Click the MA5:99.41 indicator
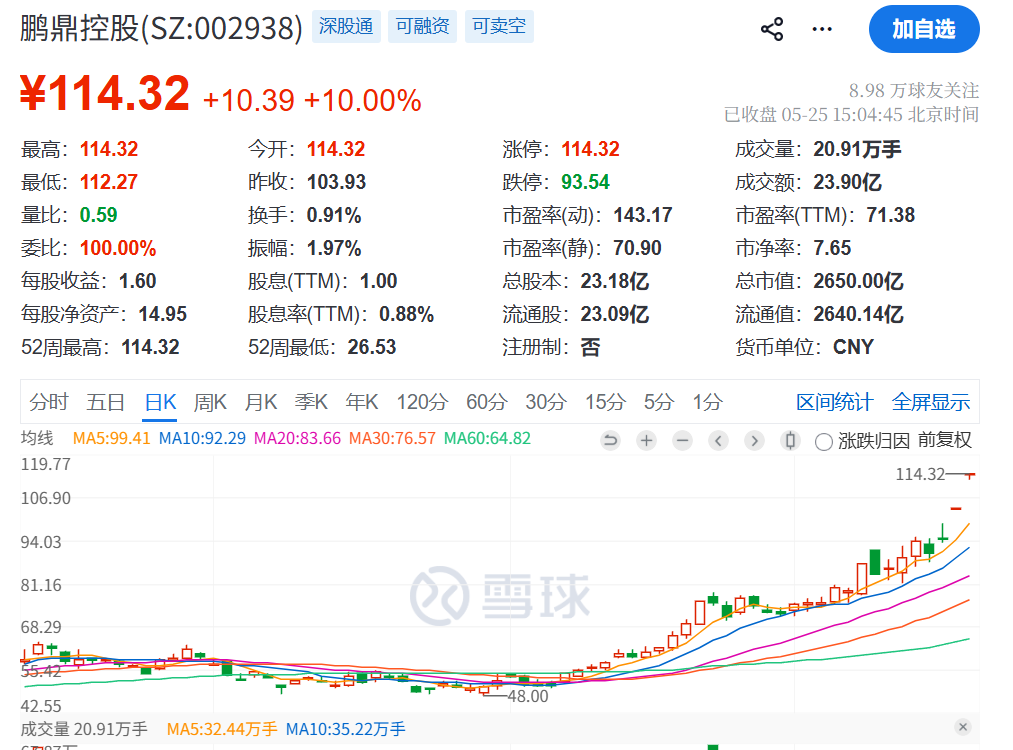1013x750 pixels. (111, 438)
